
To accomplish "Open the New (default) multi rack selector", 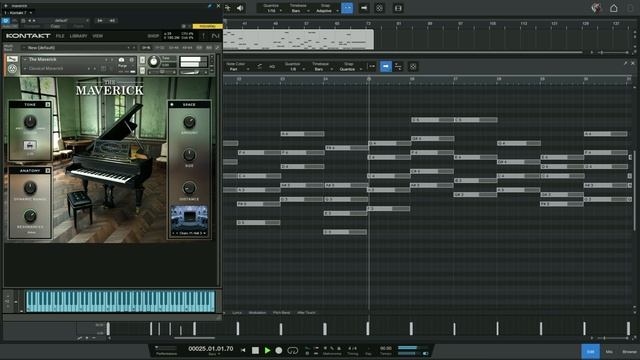I will [79, 48].
